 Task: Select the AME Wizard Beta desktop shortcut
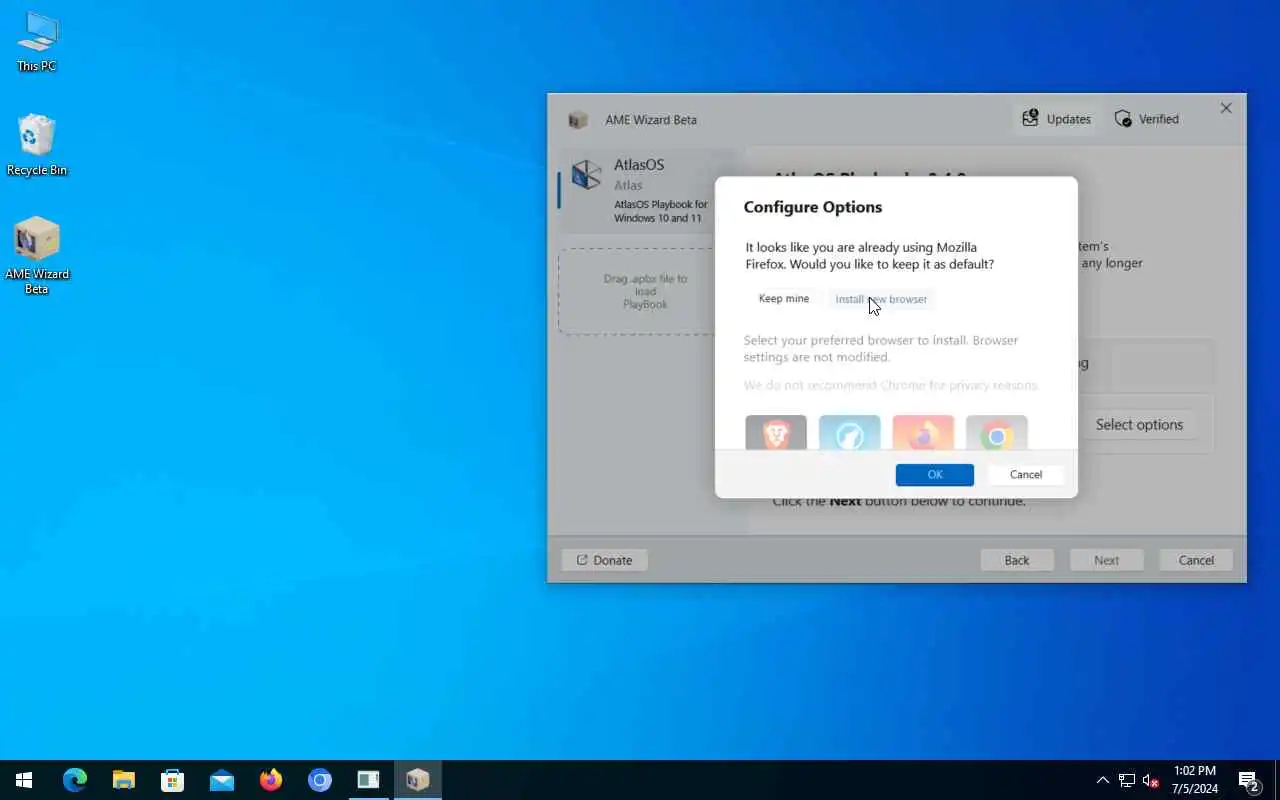37,256
